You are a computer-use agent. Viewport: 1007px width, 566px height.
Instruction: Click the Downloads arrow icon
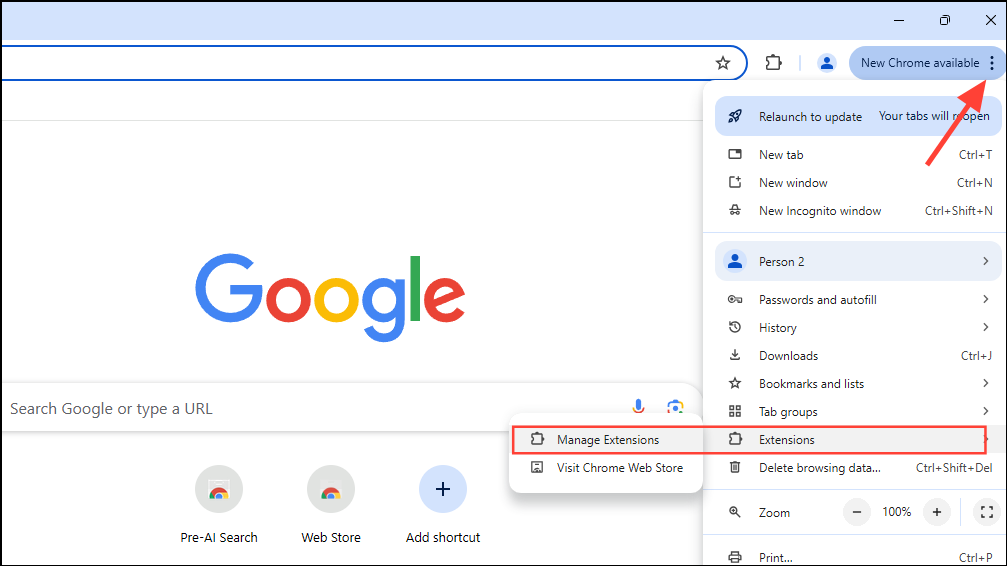click(x=735, y=355)
